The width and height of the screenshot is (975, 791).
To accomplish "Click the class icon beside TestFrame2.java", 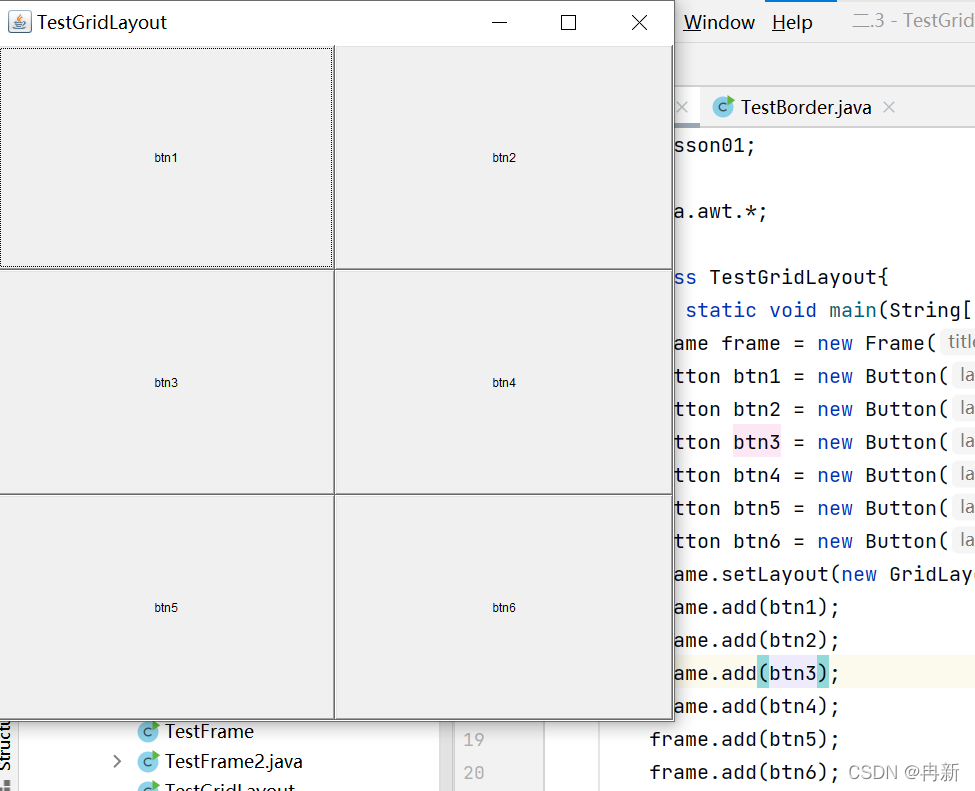I will click(x=148, y=761).
